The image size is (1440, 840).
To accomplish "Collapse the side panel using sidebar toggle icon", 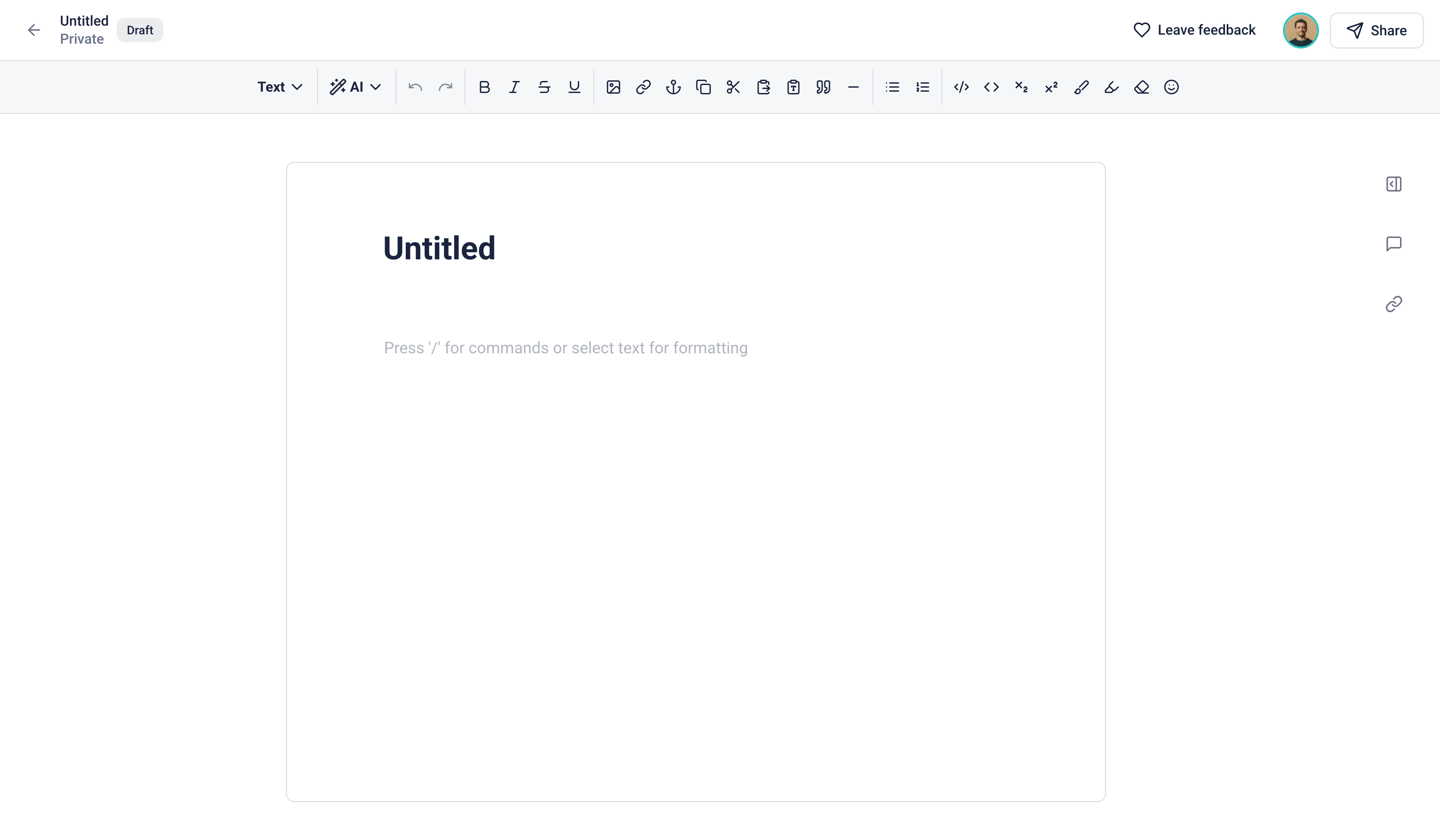I will [1393, 184].
